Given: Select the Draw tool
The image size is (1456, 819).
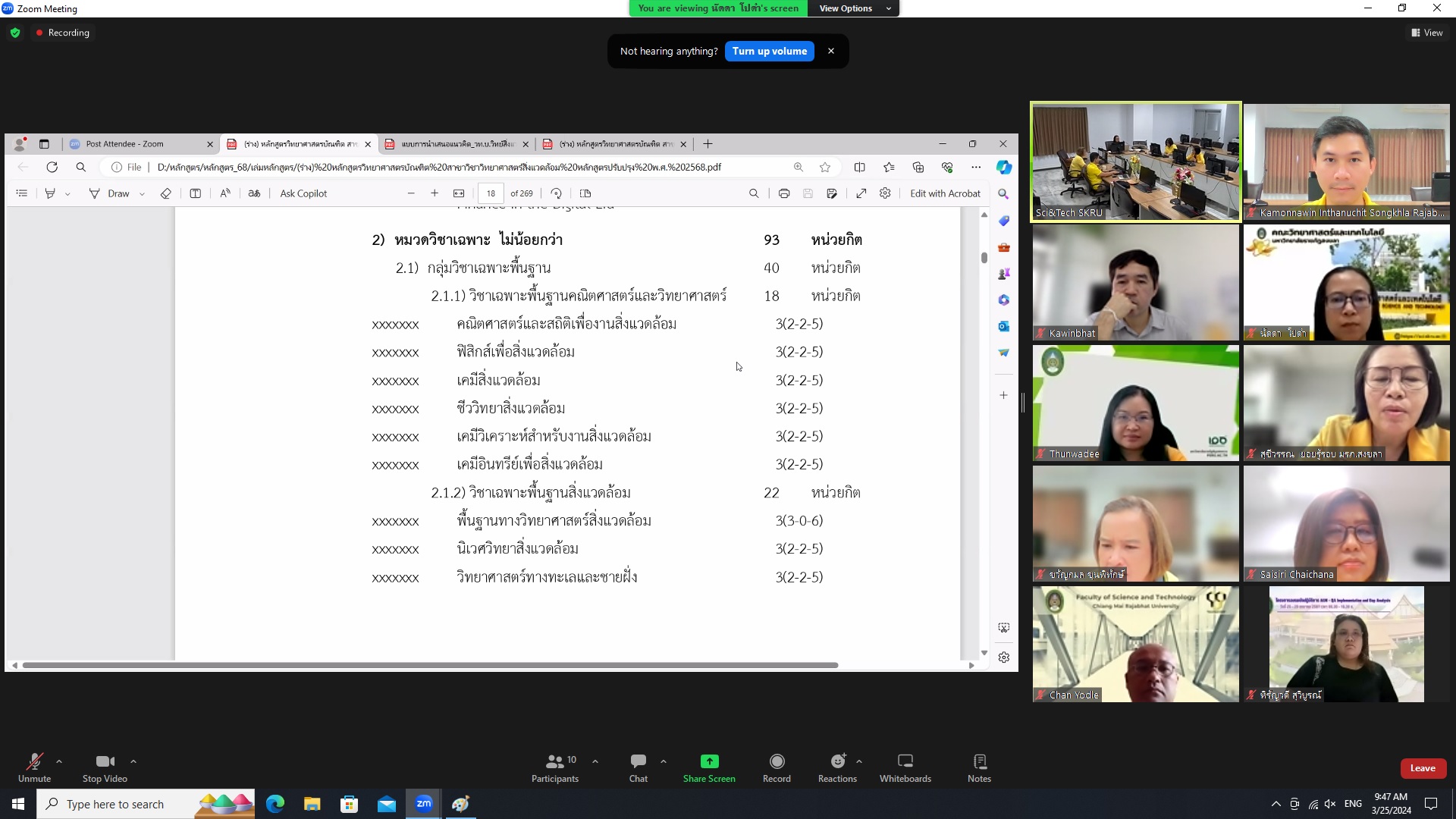Looking at the screenshot, I should (x=109, y=193).
